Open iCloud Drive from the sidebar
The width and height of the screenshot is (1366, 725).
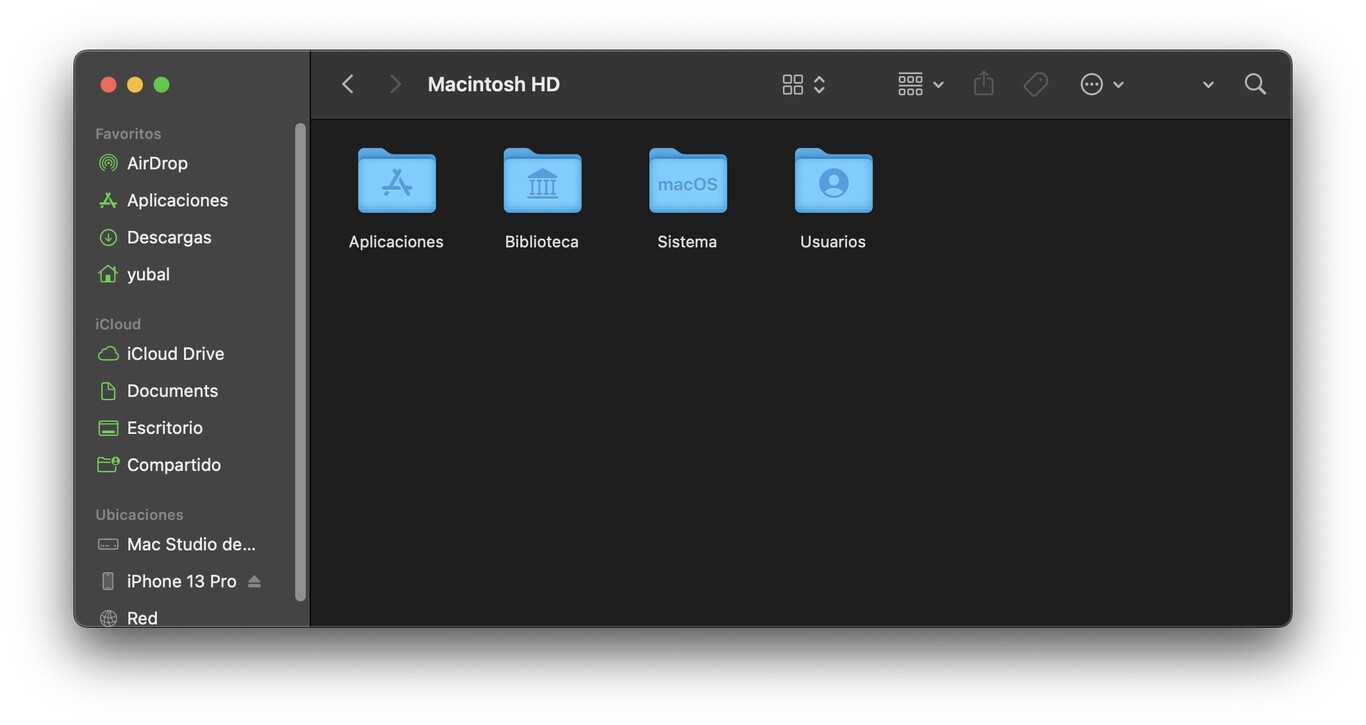pos(175,353)
